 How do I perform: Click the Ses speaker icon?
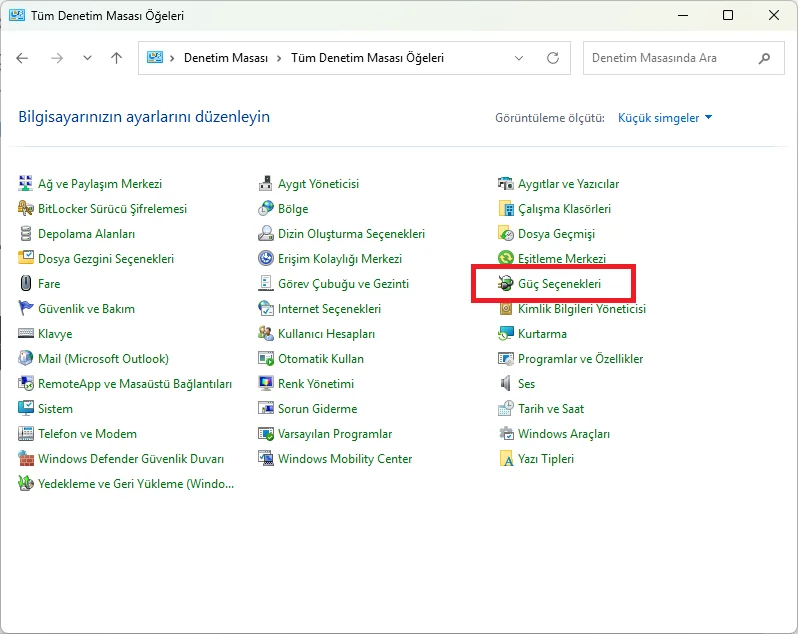tap(505, 383)
